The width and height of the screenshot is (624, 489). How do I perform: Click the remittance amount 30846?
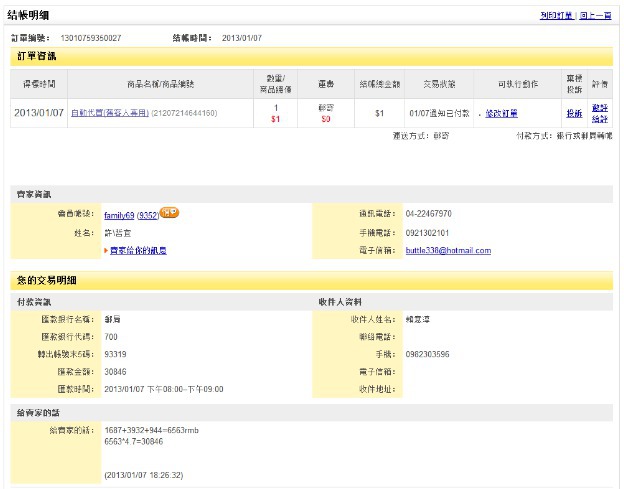coord(115,371)
